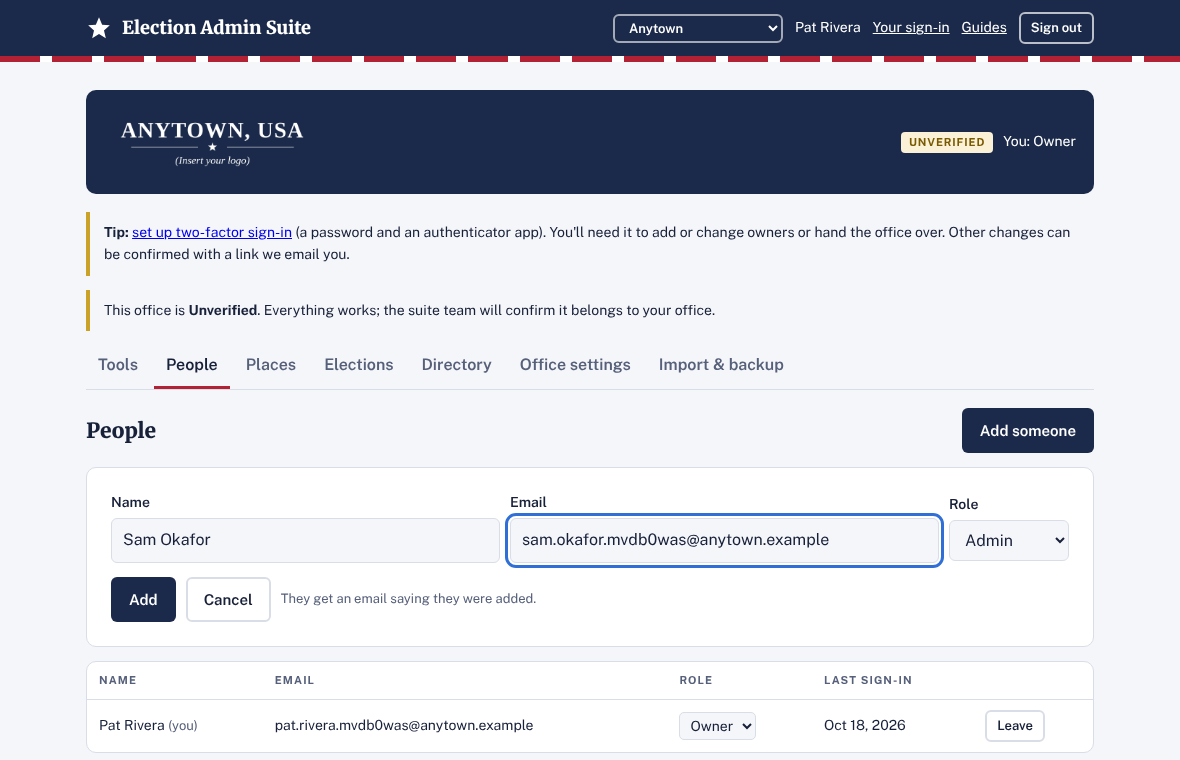Switch to Office settings tab

point(575,364)
